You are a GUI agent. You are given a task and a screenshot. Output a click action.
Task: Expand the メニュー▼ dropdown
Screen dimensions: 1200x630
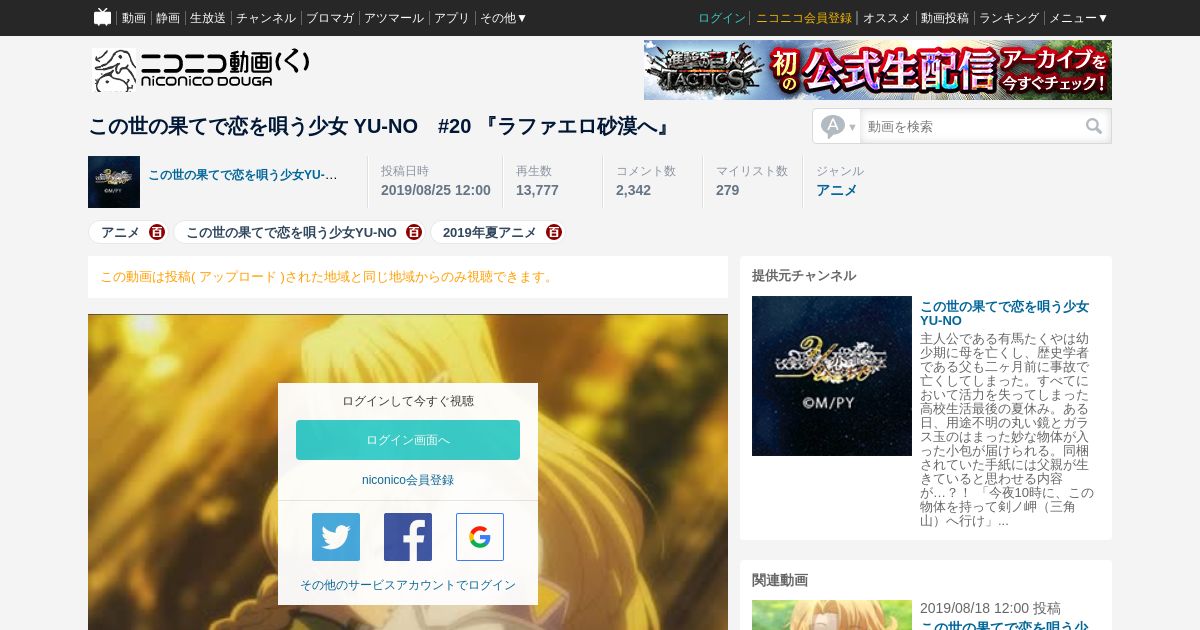[x=1078, y=18]
